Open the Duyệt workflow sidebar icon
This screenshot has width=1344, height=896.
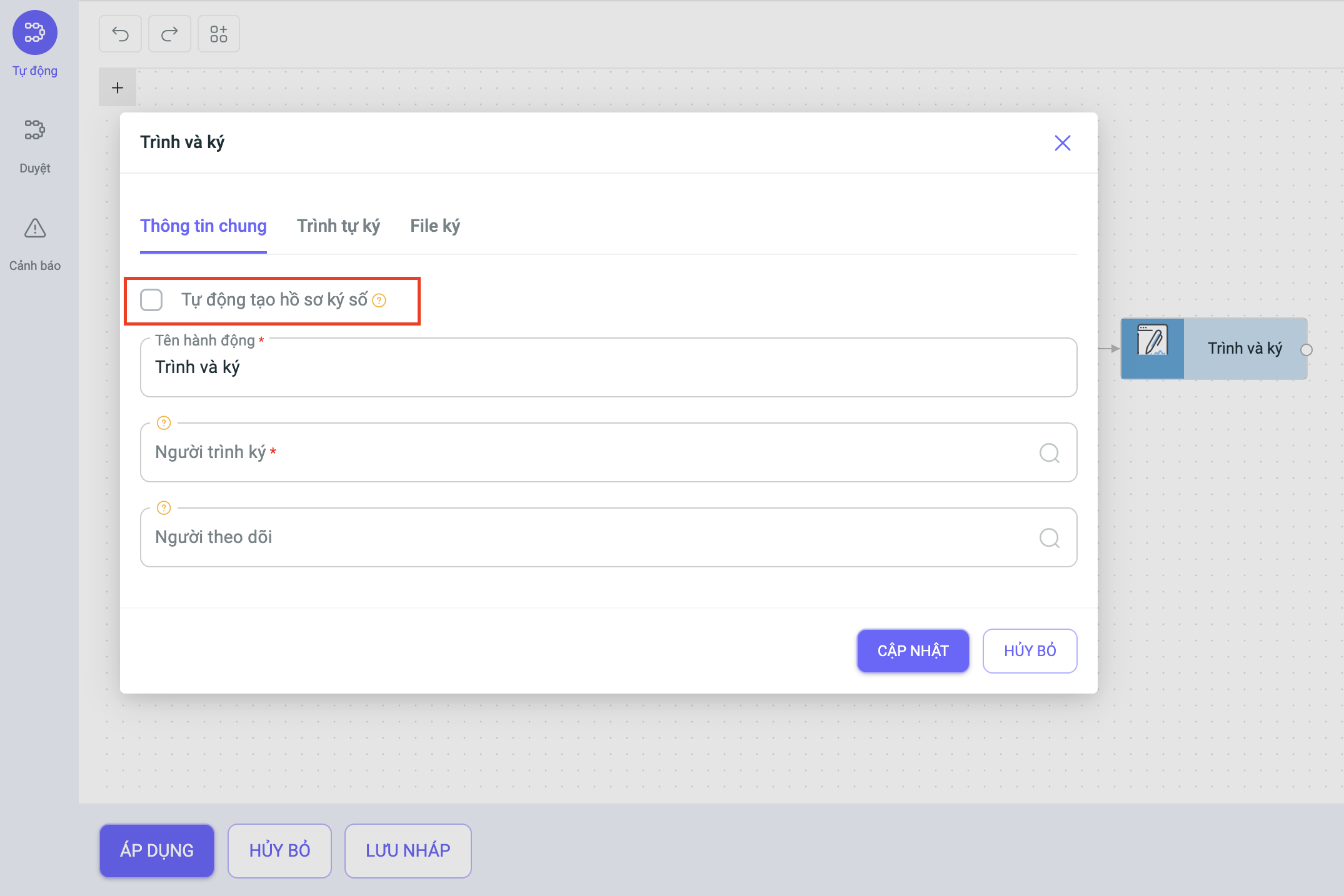click(x=35, y=130)
